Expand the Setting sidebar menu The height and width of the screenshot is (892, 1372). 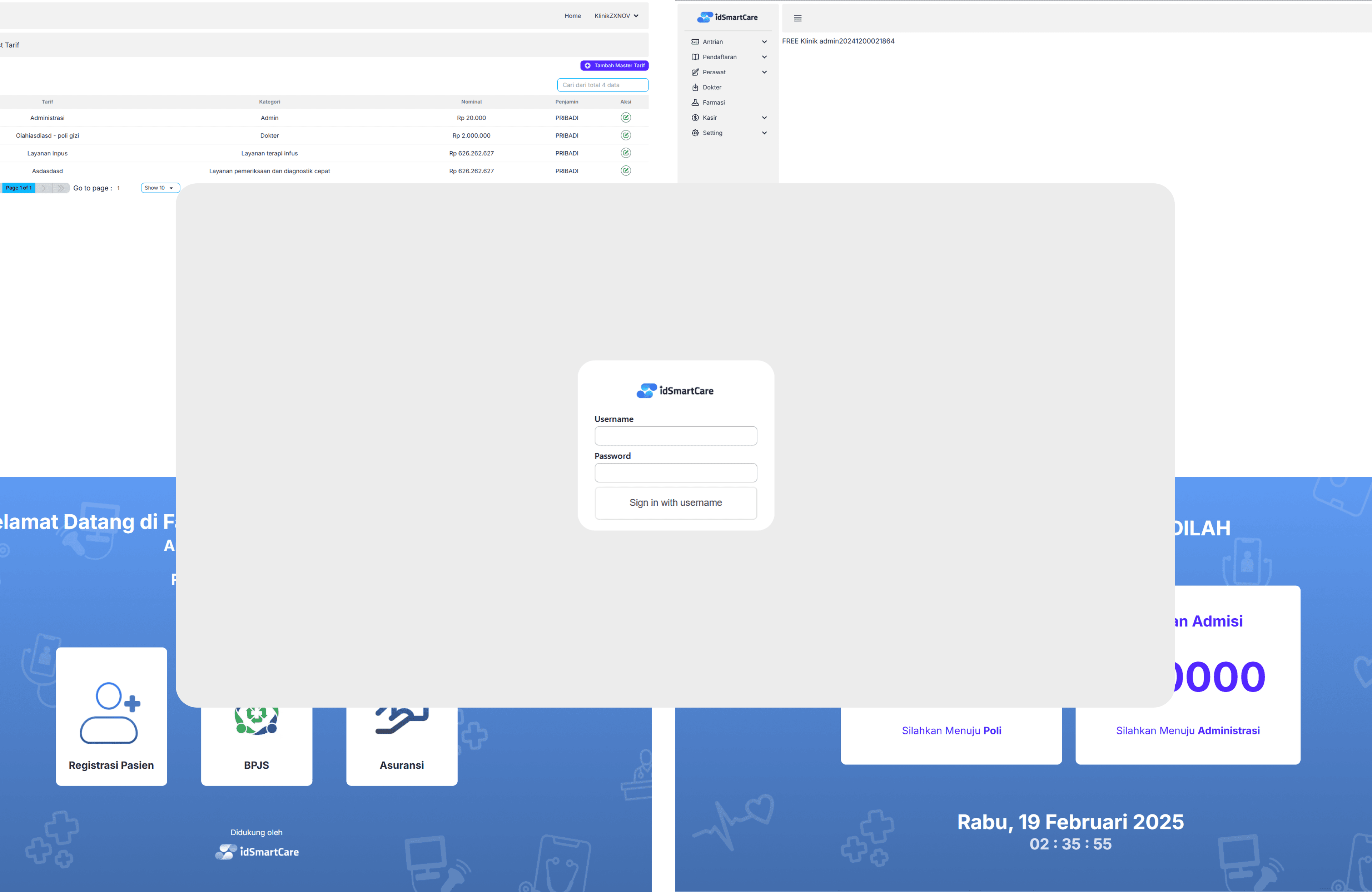764,133
